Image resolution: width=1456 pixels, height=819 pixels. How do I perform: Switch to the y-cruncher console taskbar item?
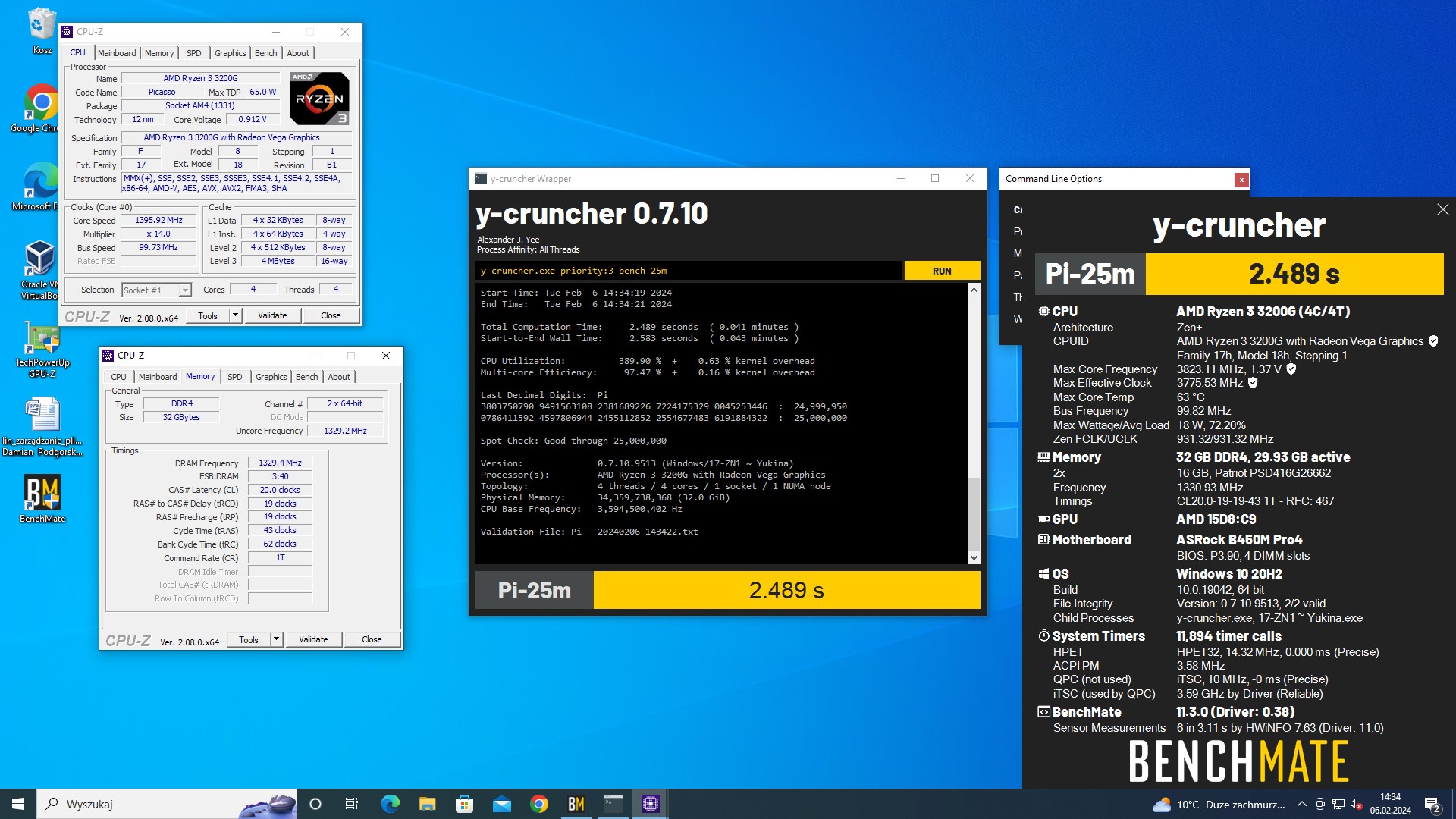pyautogui.click(x=613, y=804)
